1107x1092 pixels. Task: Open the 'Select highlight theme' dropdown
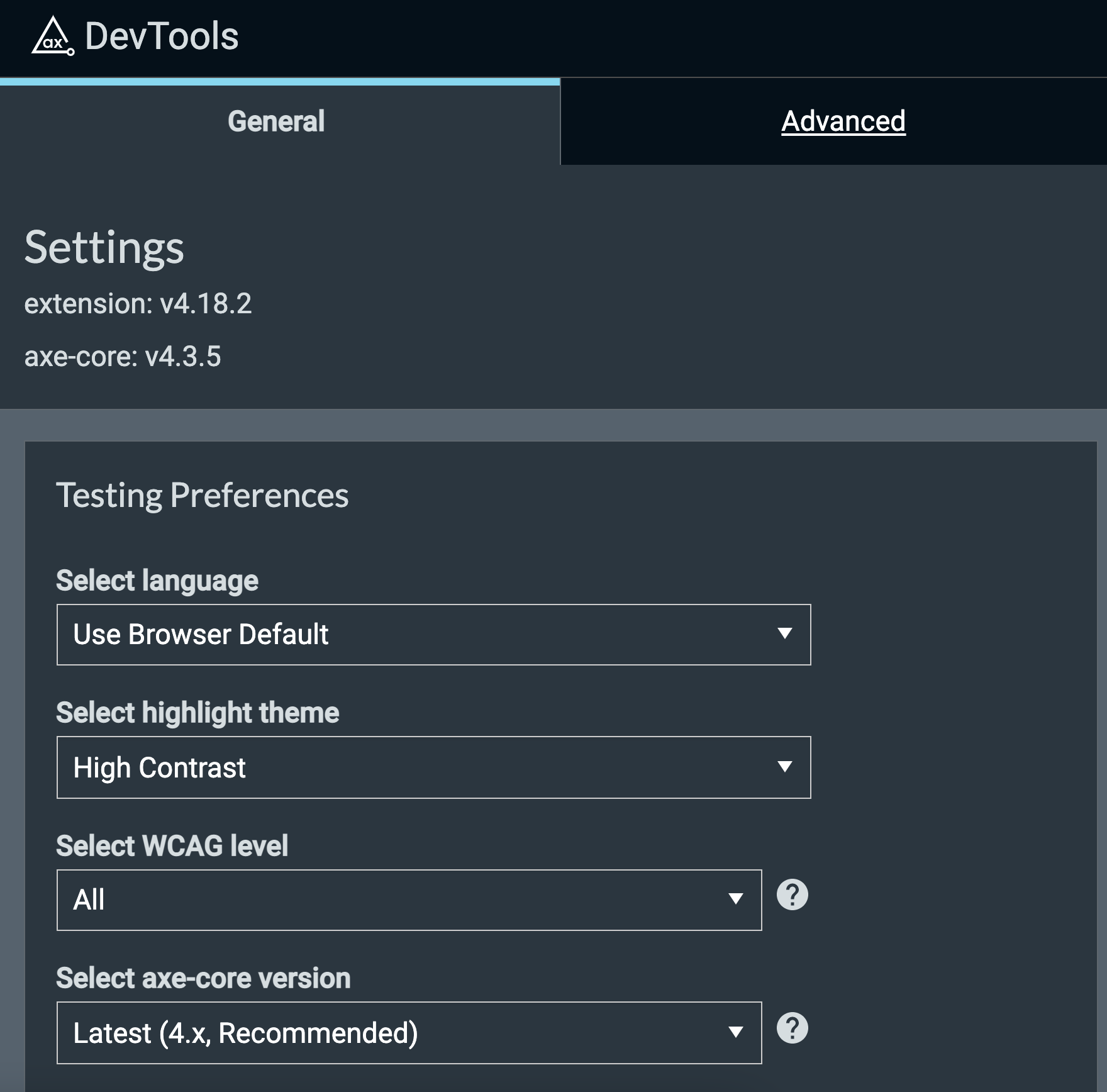point(434,767)
